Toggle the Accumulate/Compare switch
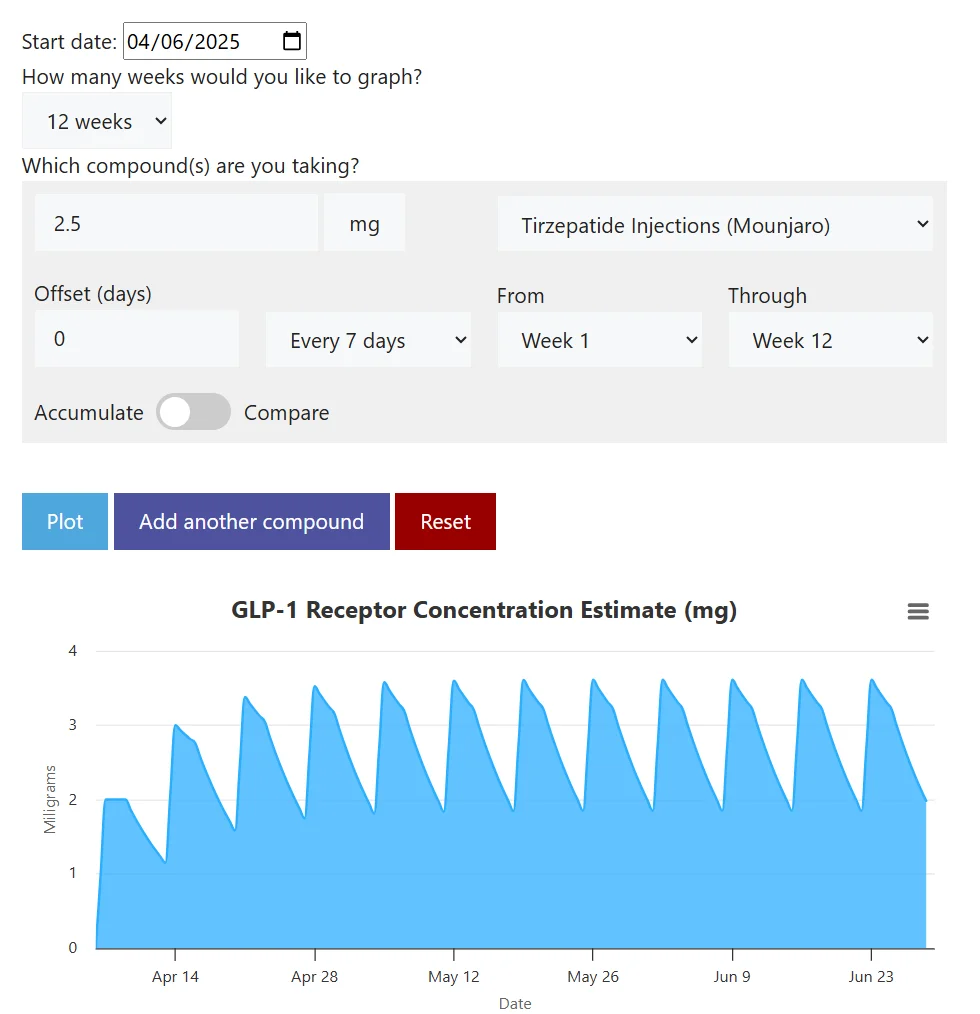 pos(193,412)
